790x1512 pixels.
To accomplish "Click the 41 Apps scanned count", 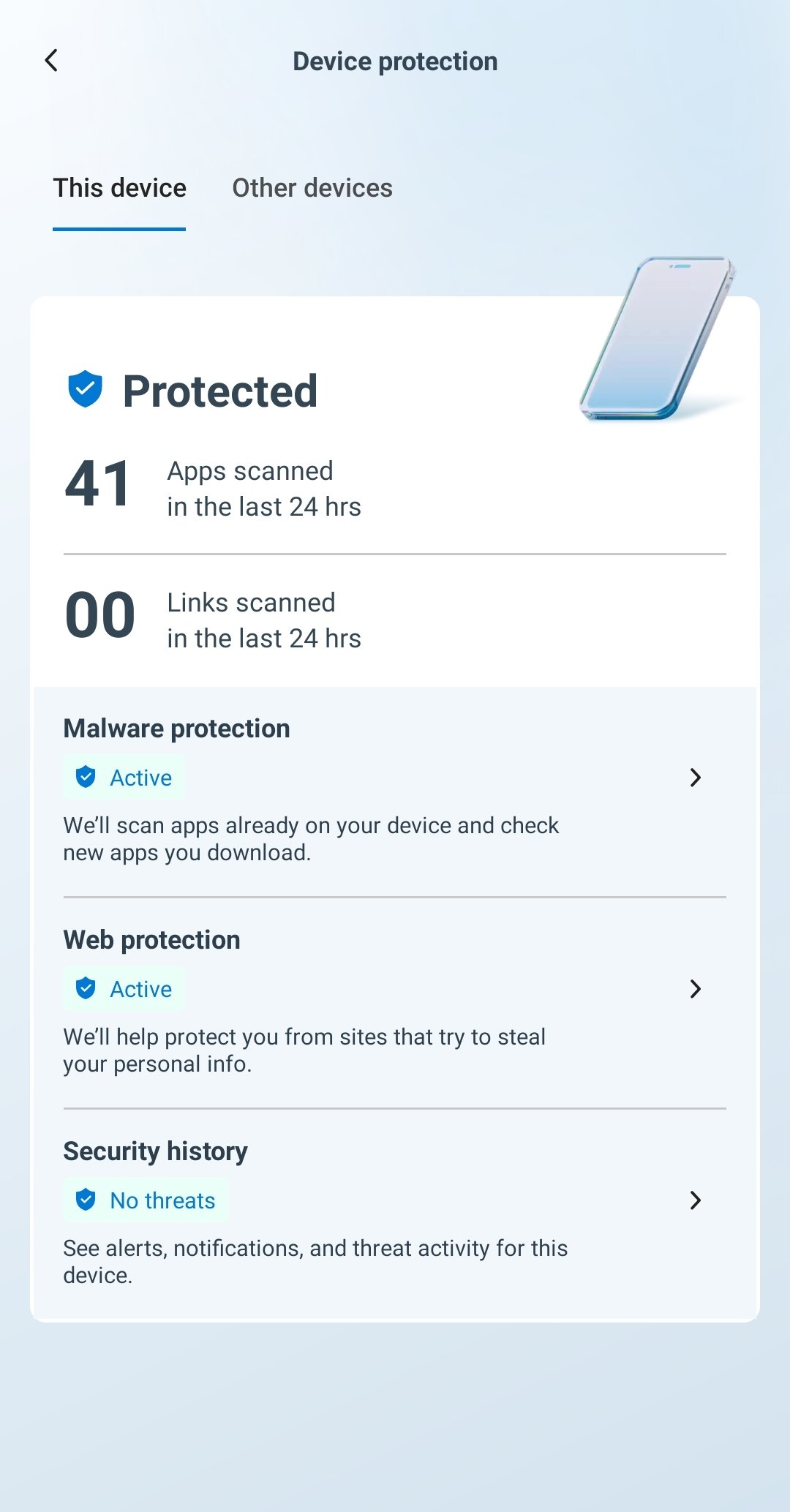I will 98,484.
